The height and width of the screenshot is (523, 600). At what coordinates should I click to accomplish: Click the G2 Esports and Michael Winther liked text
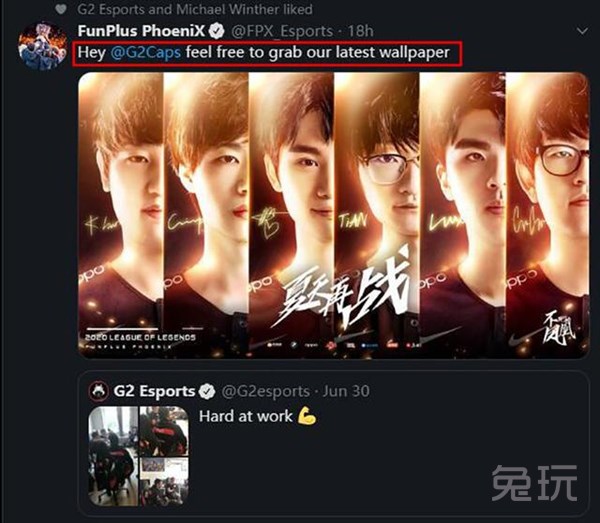tap(195, 9)
